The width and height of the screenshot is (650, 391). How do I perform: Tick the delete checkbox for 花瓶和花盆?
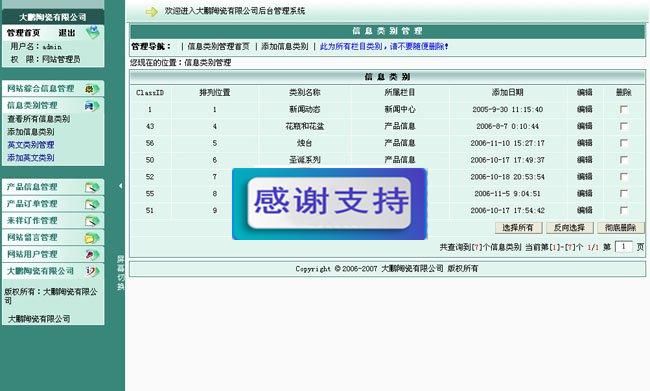click(623, 126)
